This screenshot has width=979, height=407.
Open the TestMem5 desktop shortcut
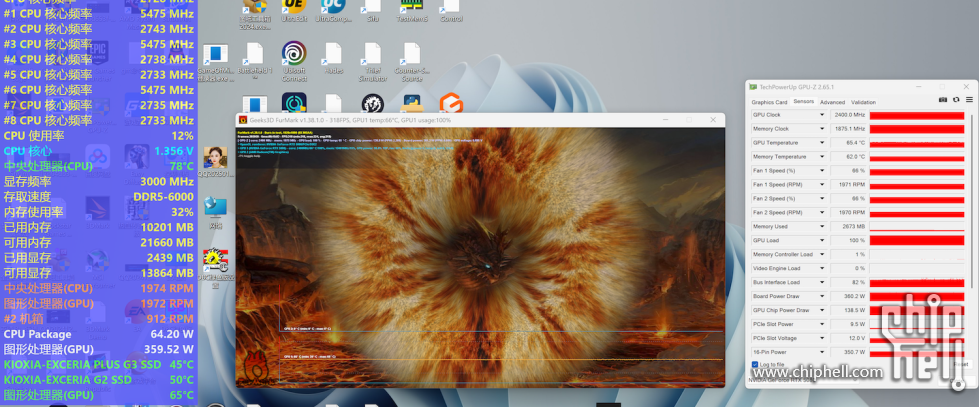tap(411, 11)
